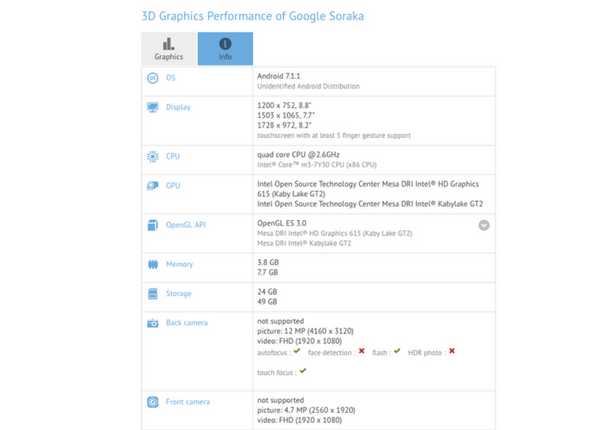Click the 'HDR photo :' label
This screenshot has width=612, height=430.
coord(427,353)
